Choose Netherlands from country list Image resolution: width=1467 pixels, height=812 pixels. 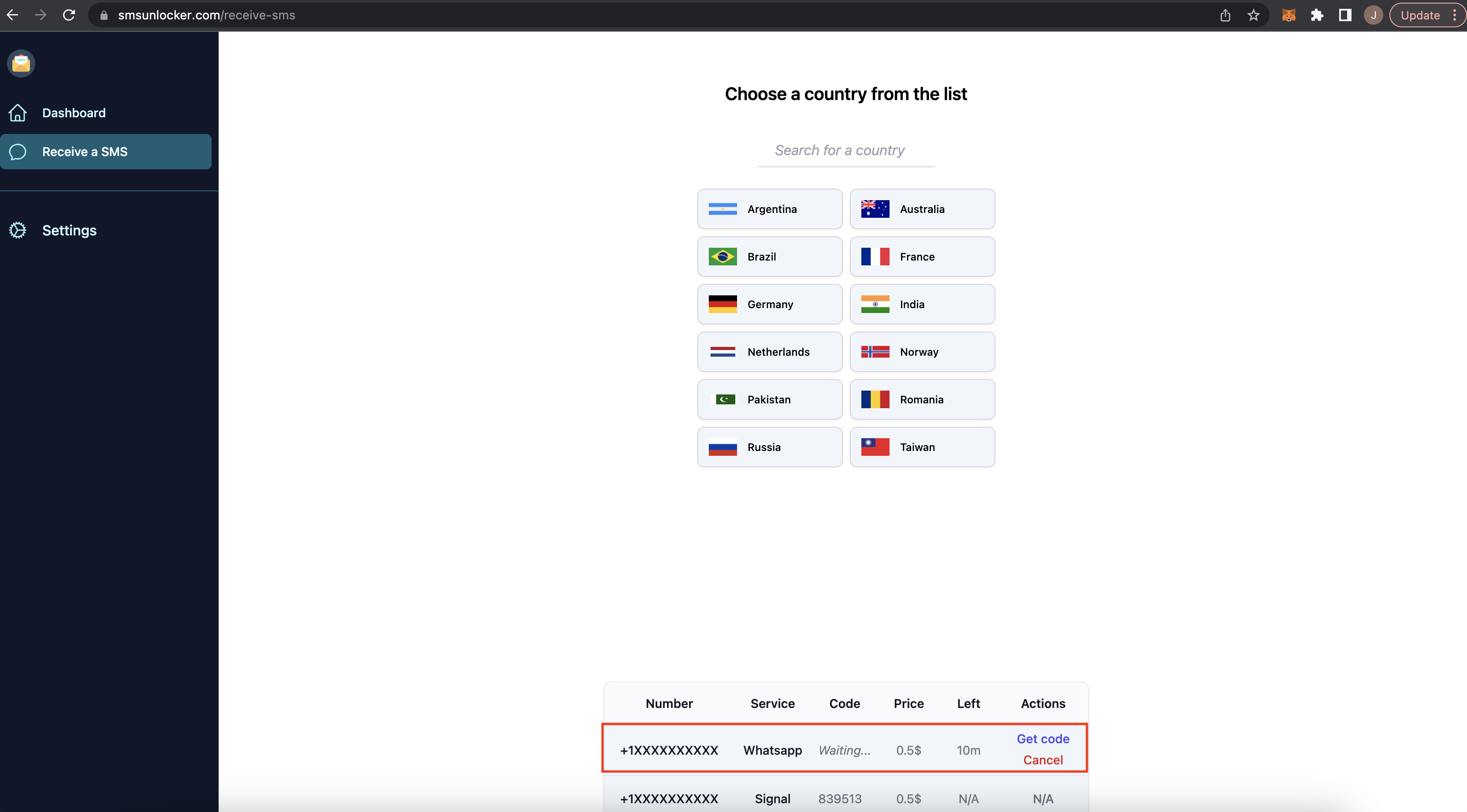770,352
